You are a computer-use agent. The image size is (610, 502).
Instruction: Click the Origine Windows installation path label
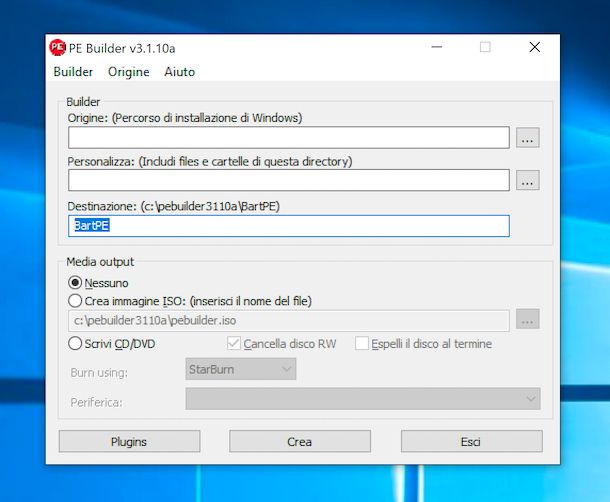tap(185, 118)
